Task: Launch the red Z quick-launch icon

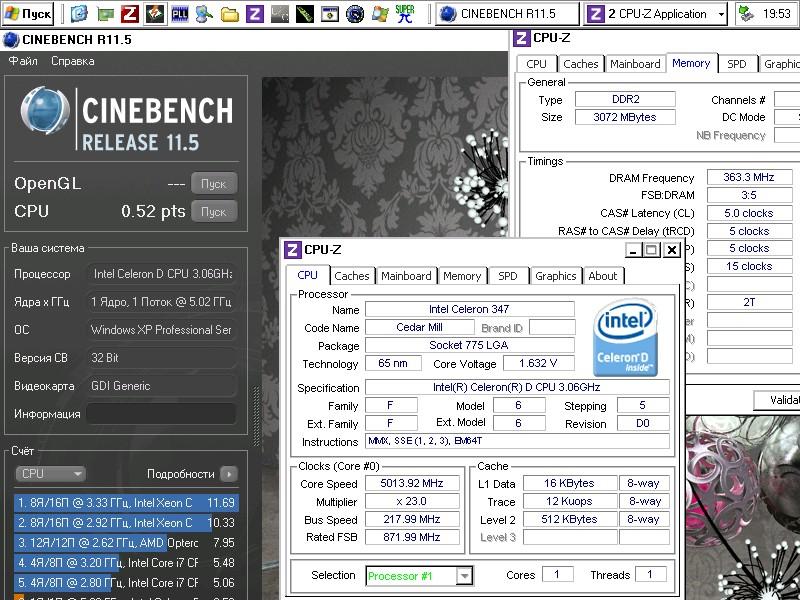Action: point(130,14)
